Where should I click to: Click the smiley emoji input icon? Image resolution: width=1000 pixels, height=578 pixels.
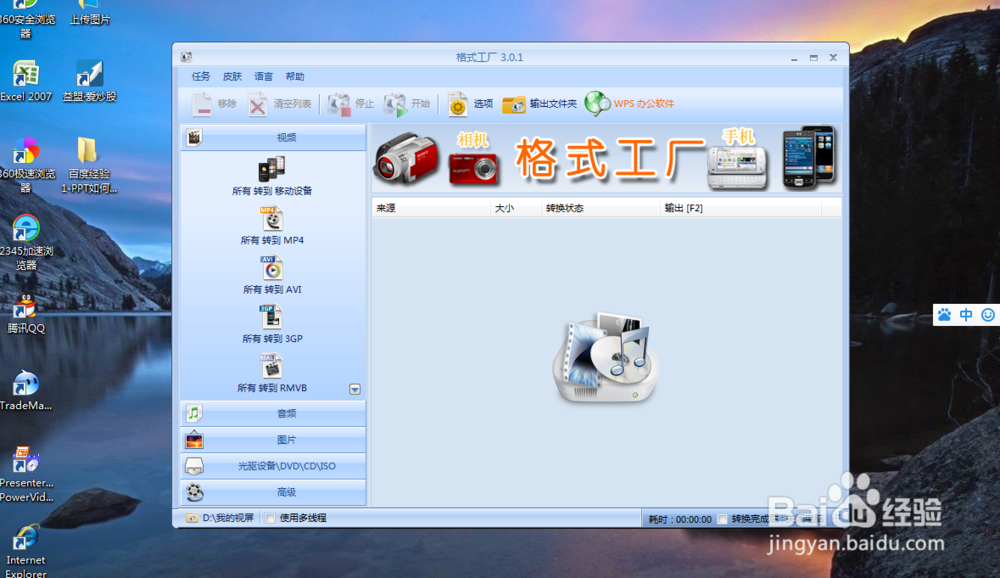coord(988,315)
